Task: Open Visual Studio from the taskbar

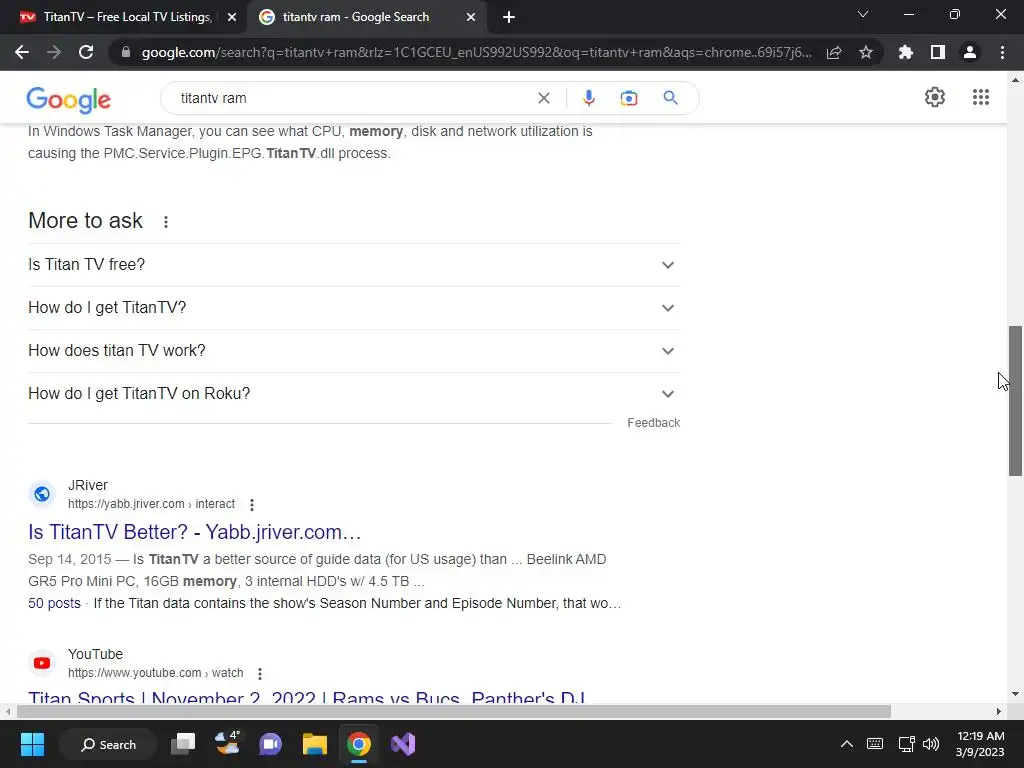Action: 403,744
